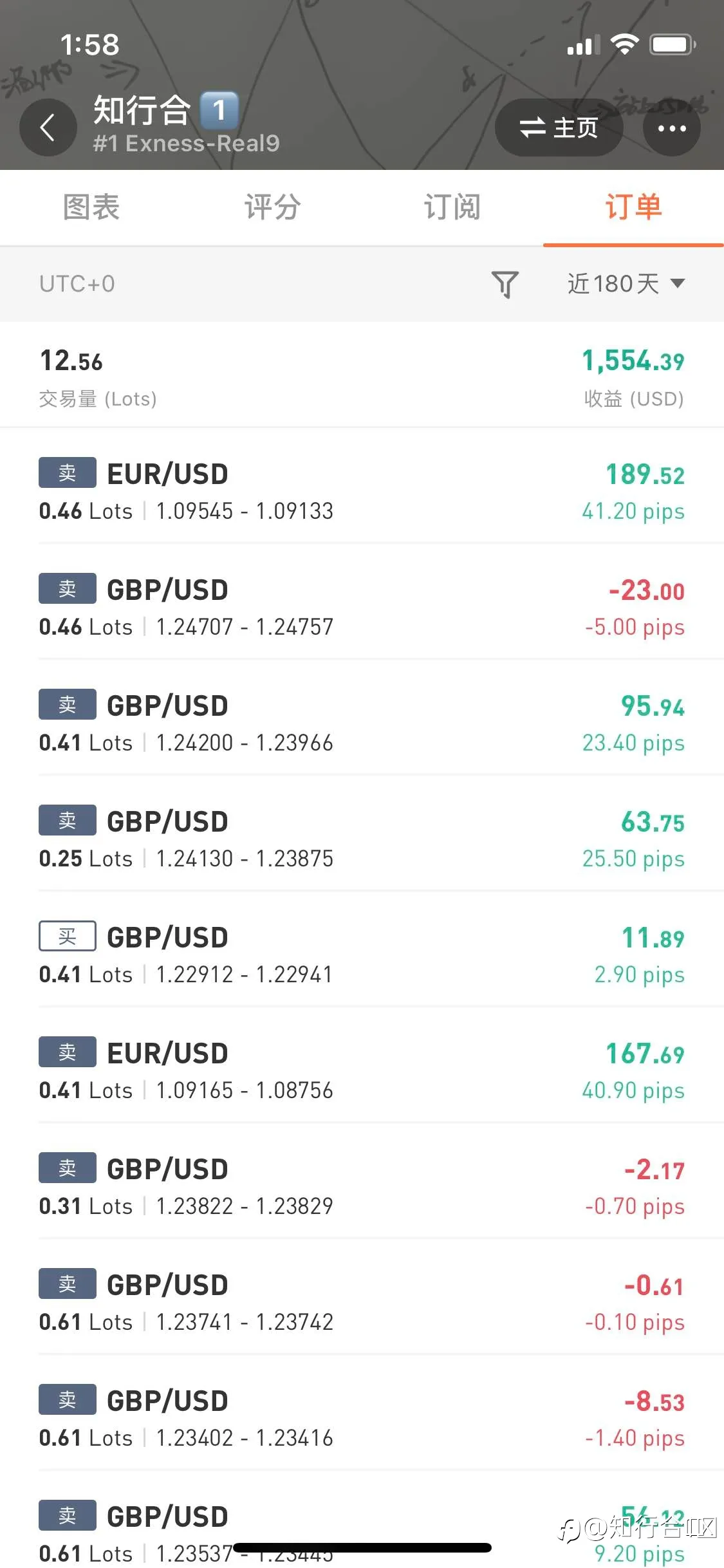
Task: Tap the back arrow button
Action: click(48, 127)
